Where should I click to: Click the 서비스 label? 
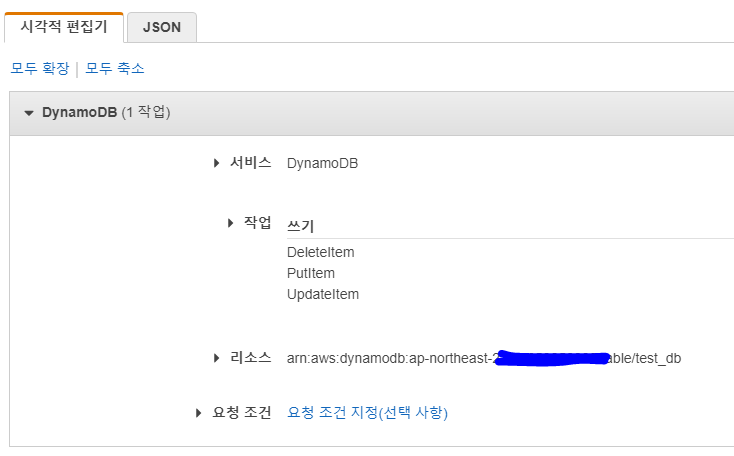(250, 163)
